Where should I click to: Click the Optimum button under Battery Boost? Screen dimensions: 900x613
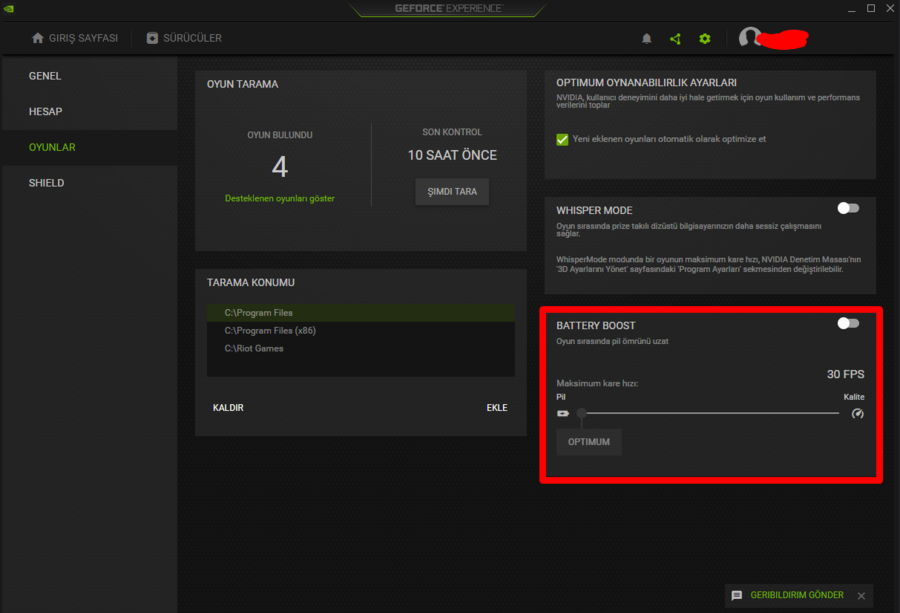589,442
